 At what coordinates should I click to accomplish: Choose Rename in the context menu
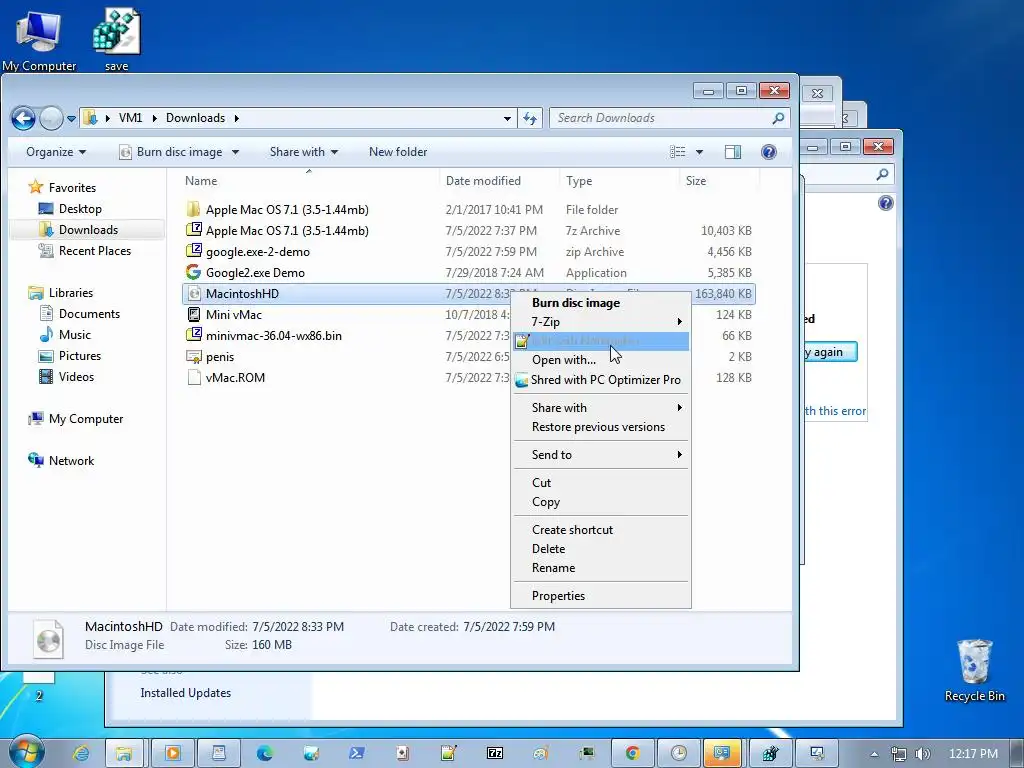pos(600,568)
